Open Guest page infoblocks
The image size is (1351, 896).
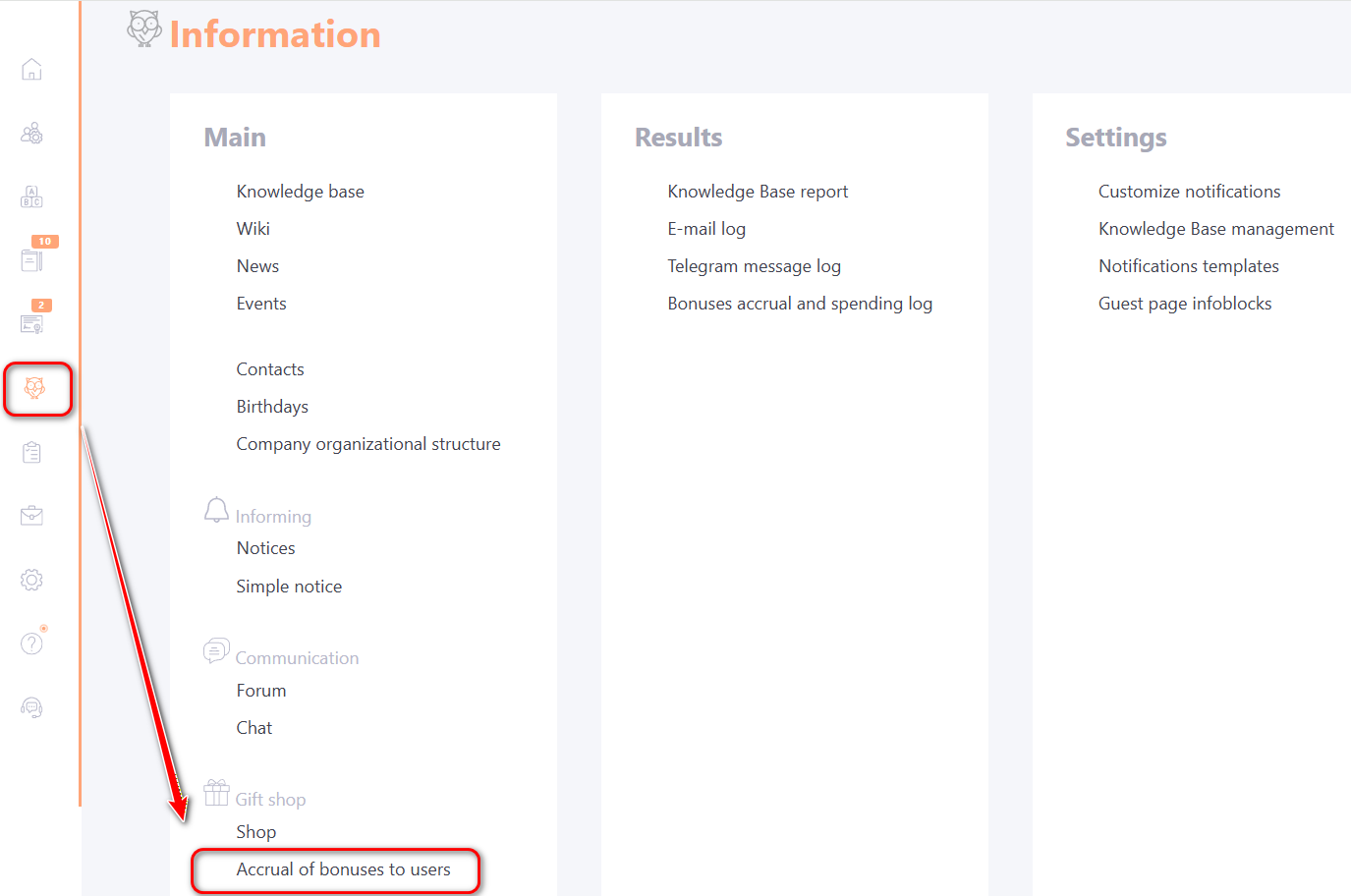(1184, 304)
